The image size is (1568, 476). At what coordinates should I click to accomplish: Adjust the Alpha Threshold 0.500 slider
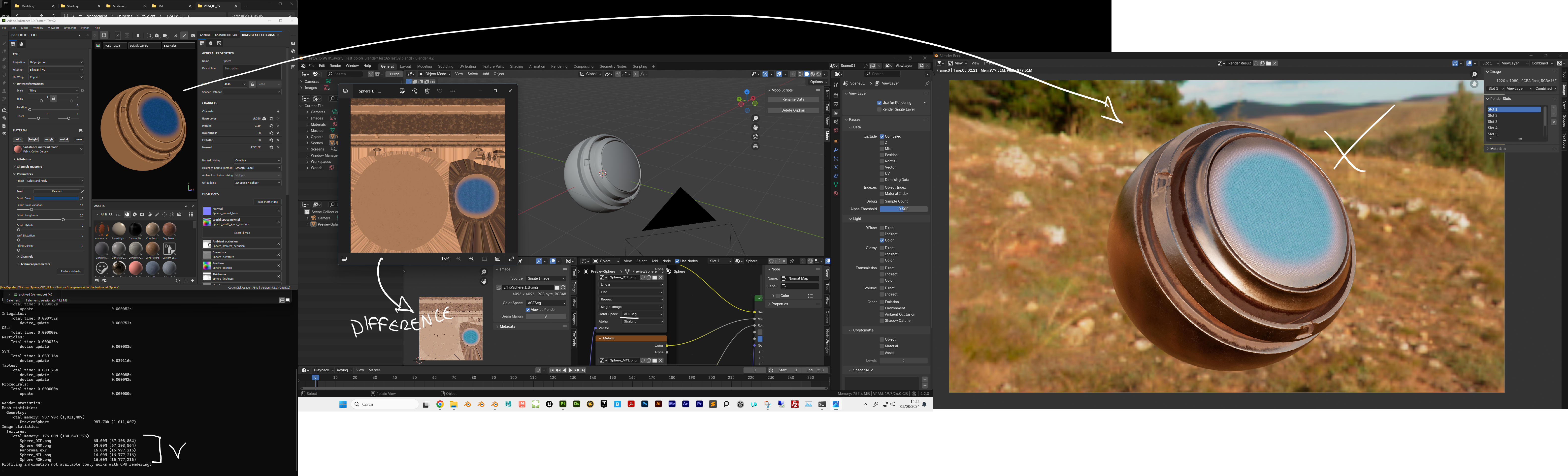(x=903, y=209)
